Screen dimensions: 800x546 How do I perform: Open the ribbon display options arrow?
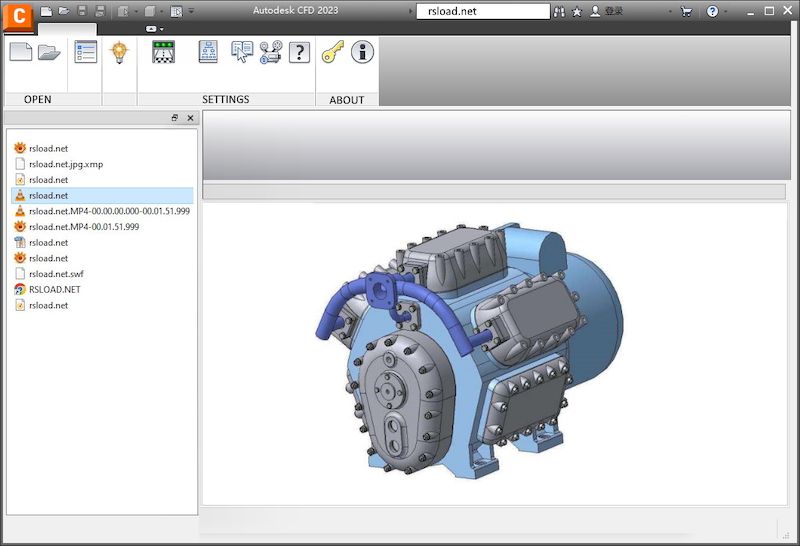coord(162,29)
